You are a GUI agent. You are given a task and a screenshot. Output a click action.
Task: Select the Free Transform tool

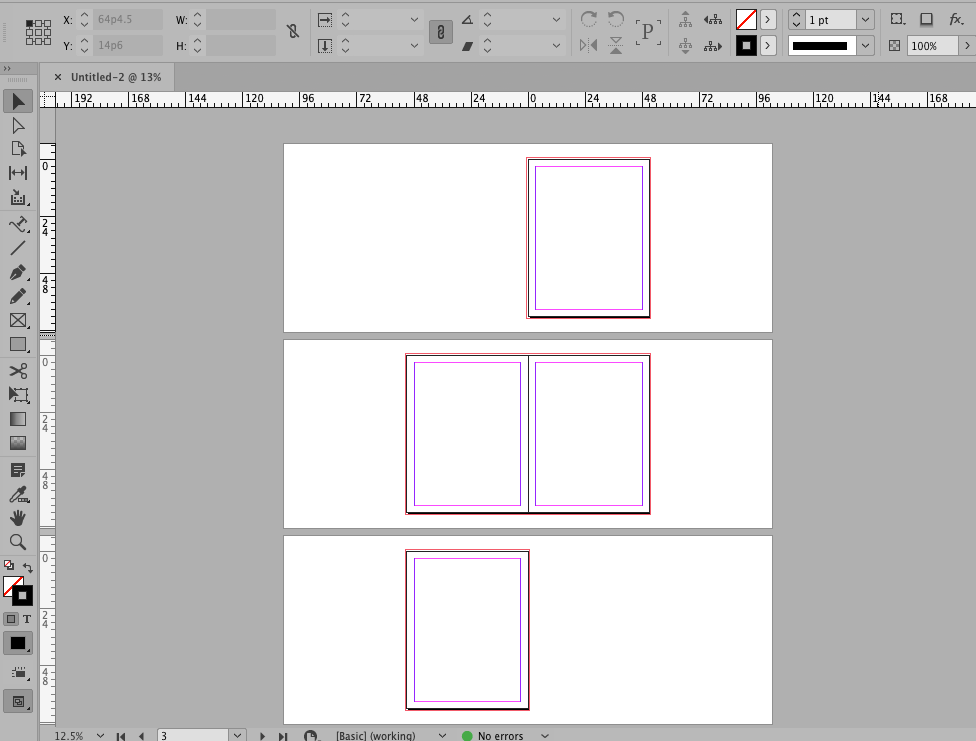tap(18, 395)
